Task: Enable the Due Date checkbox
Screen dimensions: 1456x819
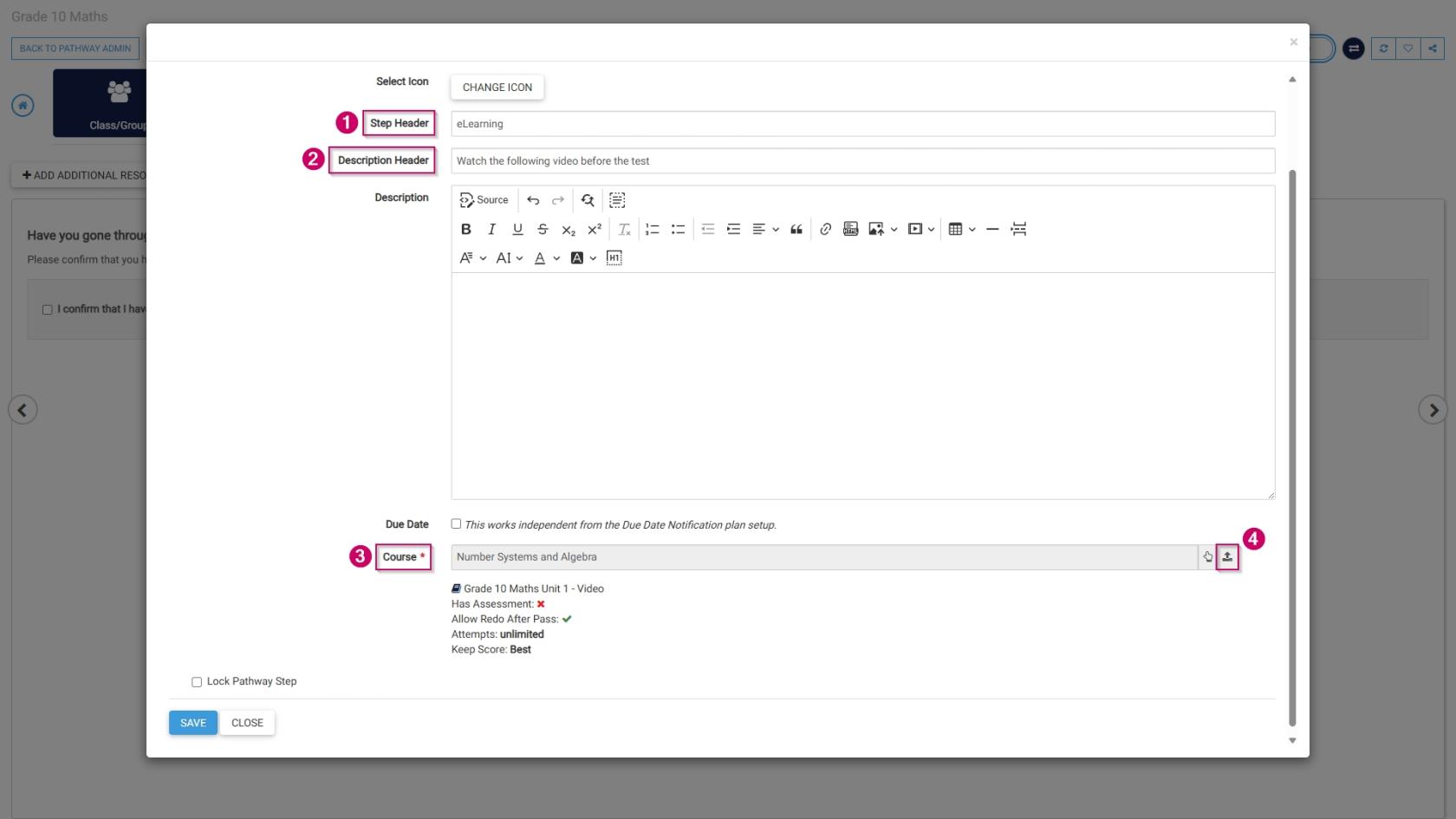Action: pos(456,523)
